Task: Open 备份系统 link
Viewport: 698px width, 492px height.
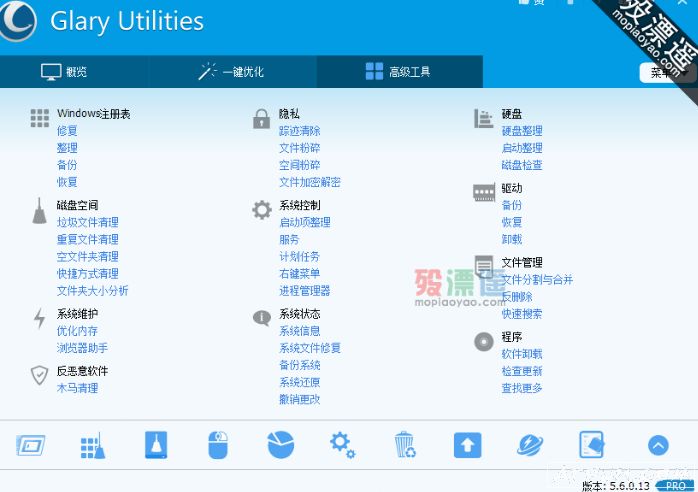Action: pyautogui.click(x=300, y=365)
